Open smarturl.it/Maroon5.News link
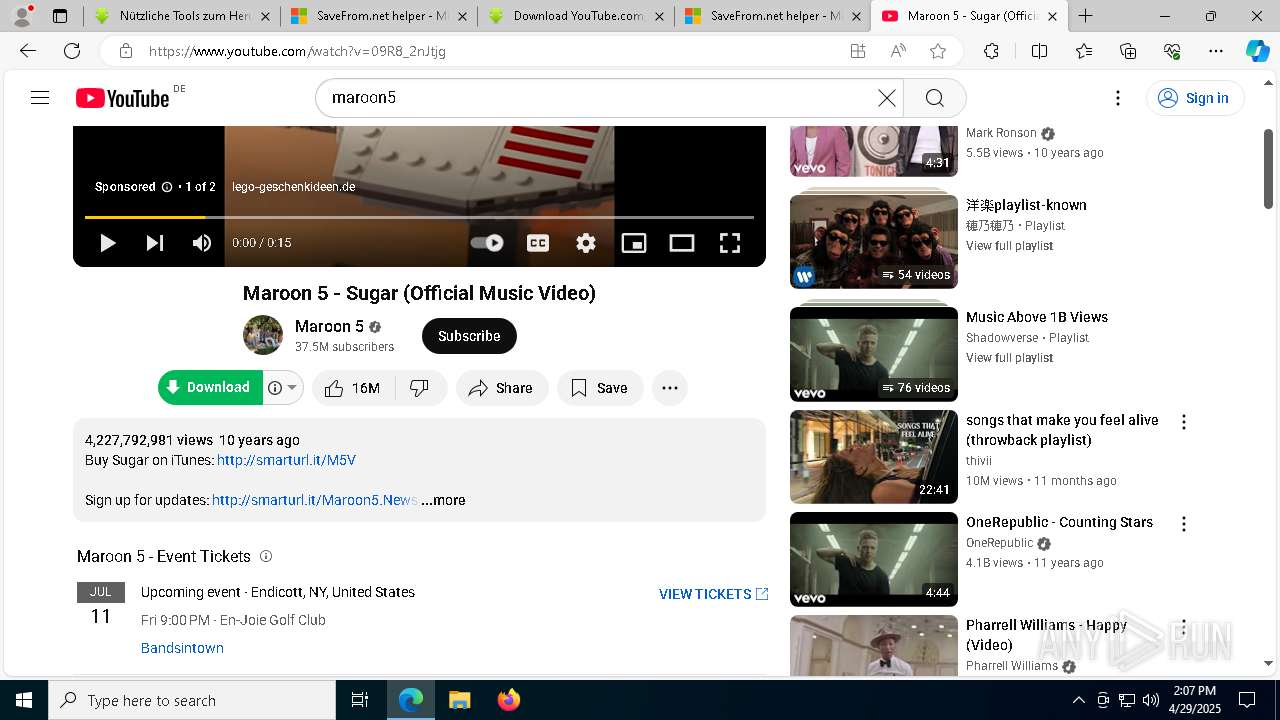 (314, 500)
